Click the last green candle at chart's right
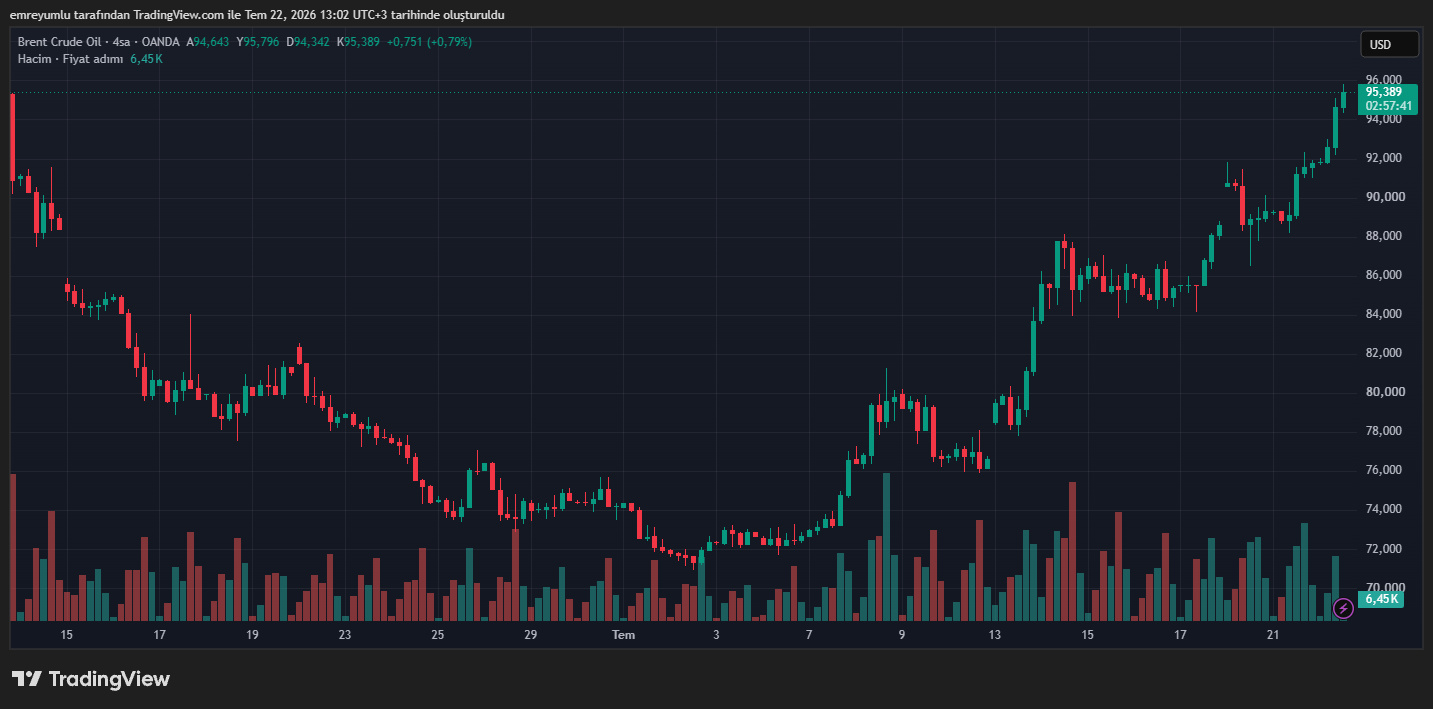 pyautogui.click(x=1343, y=98)
